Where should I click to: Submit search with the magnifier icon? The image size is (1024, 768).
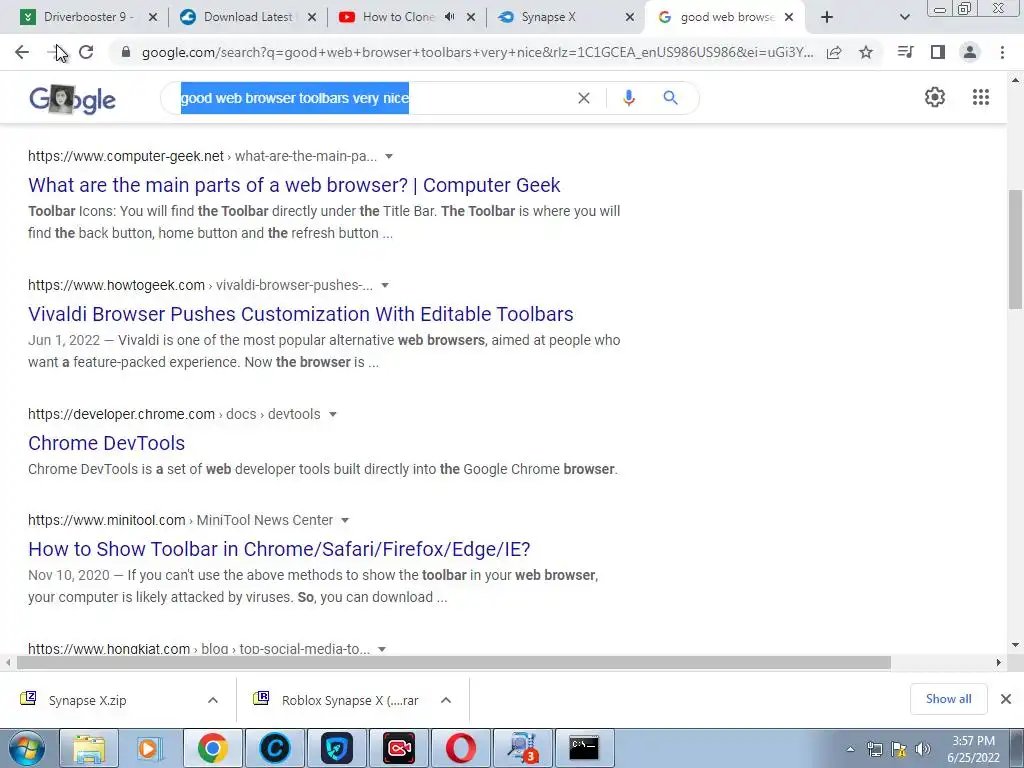click(x=670, y=98)
